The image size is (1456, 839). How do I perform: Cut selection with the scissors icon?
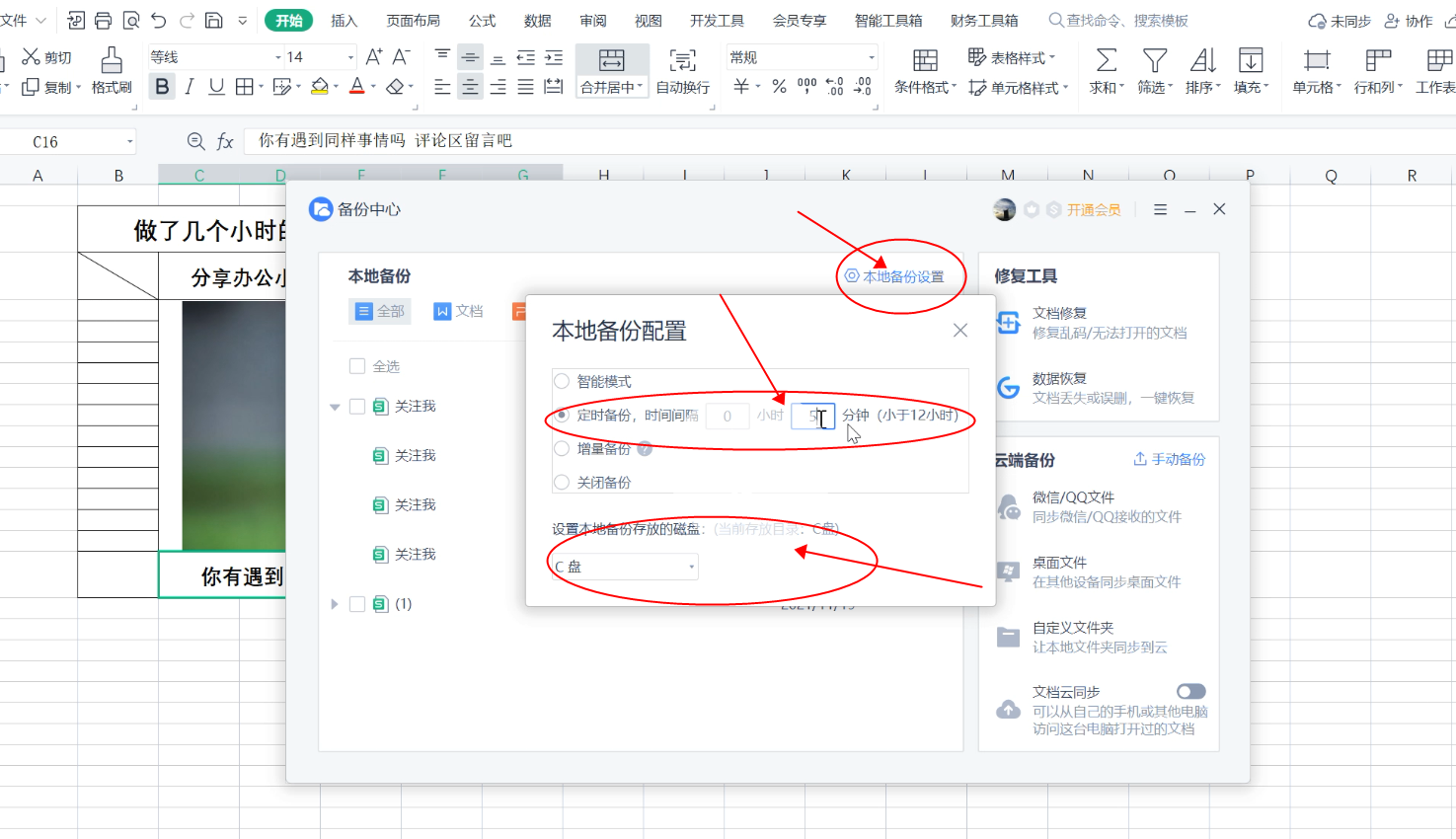click(32, 57)
